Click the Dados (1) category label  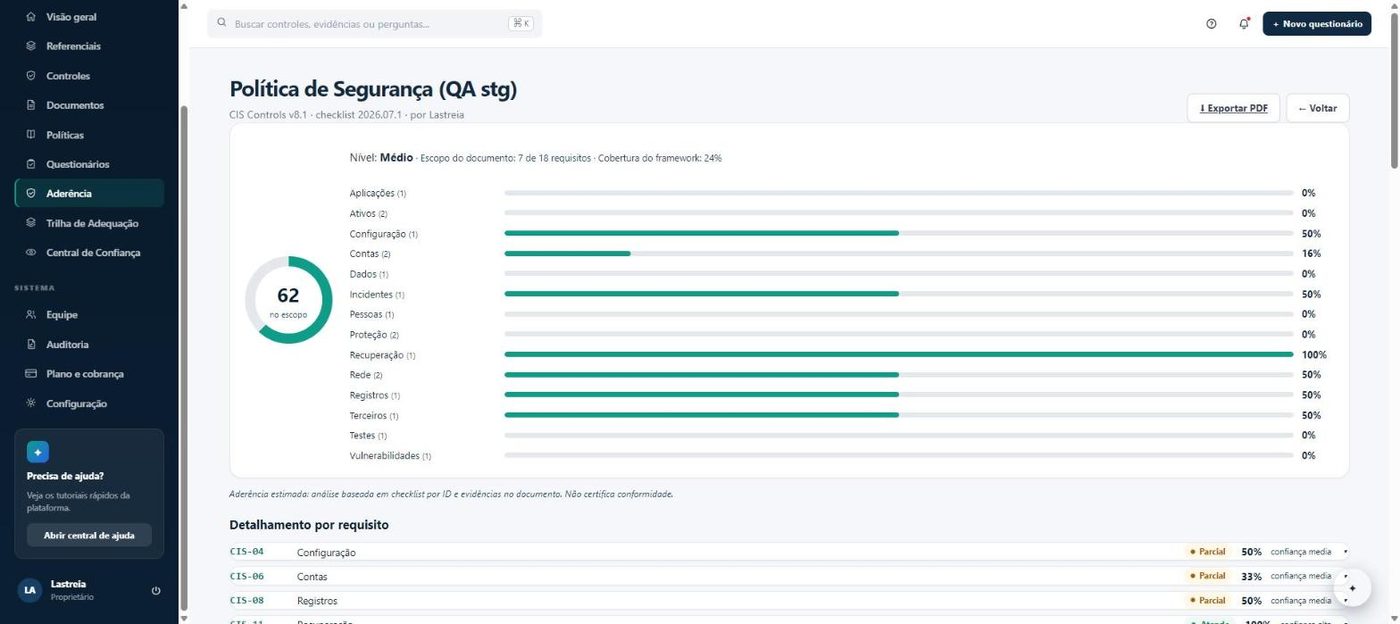coord(369,274)
